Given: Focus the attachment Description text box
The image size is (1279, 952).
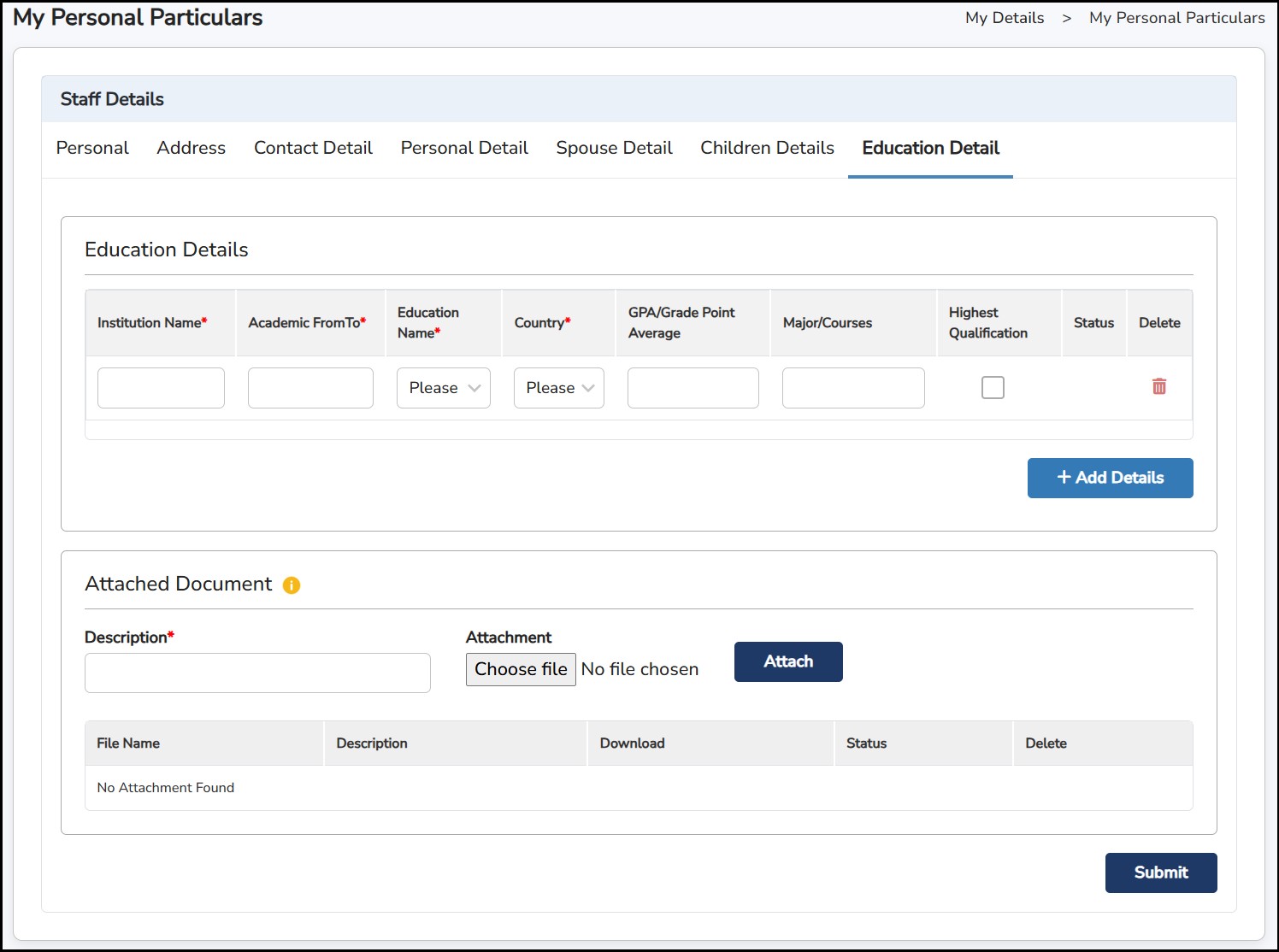Looking at the screenshot, I should point(257,673).
